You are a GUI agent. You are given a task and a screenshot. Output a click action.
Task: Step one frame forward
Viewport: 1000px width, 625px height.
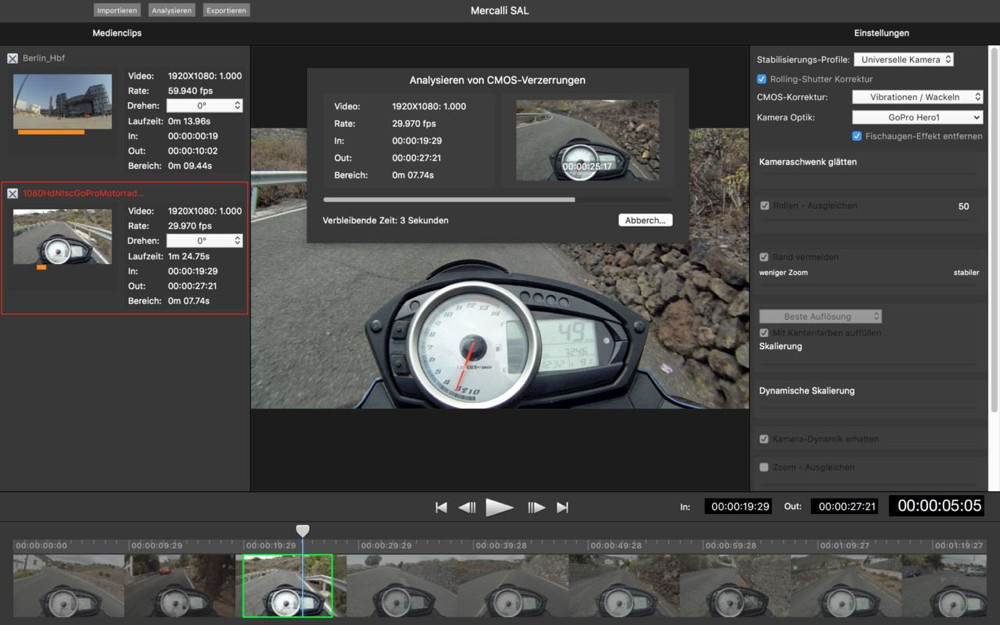coord(536,507)
